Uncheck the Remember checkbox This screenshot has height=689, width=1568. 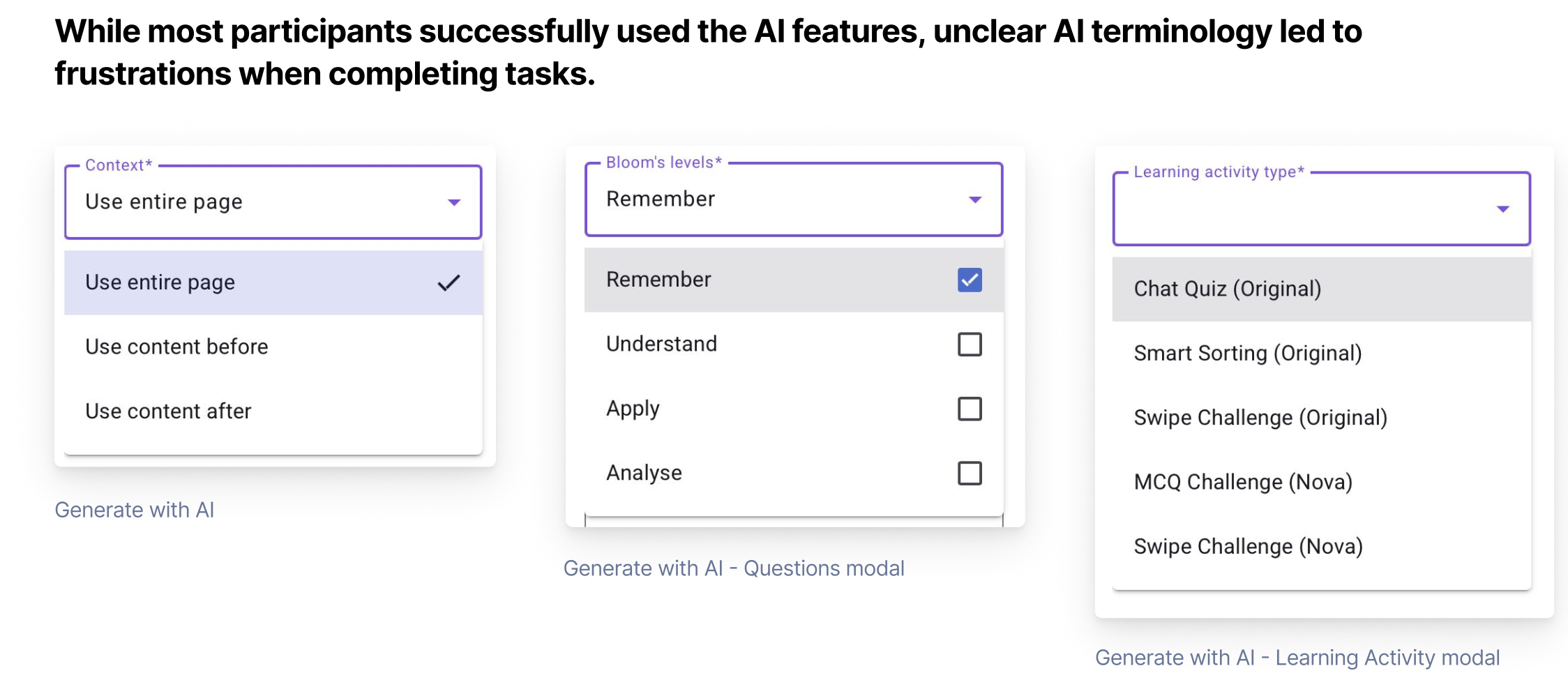(970, 280)
